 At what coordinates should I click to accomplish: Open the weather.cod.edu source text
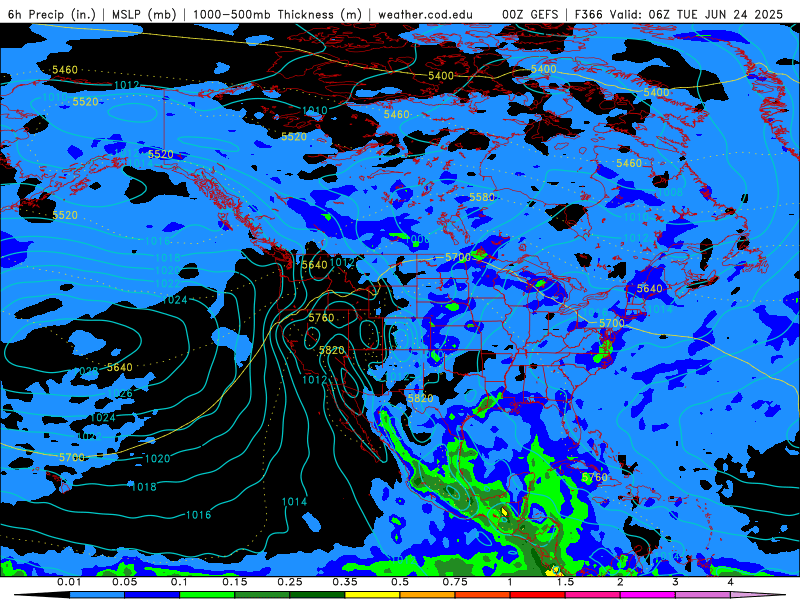(x=425, y=14)
